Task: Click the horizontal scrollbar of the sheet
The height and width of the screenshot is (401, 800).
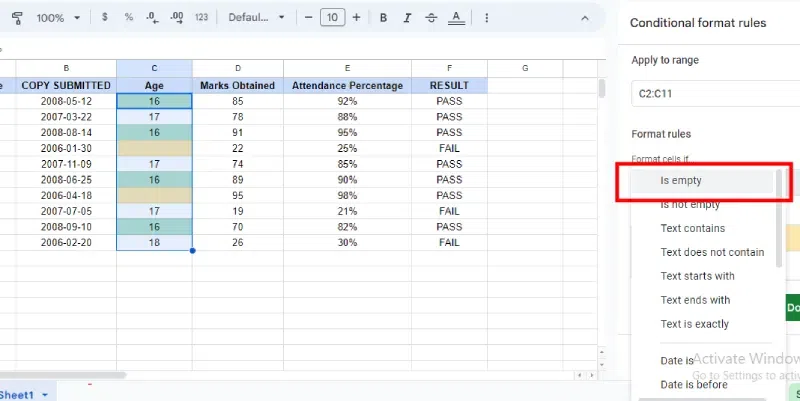Action: pyautogui.click(x=63, y=375)
